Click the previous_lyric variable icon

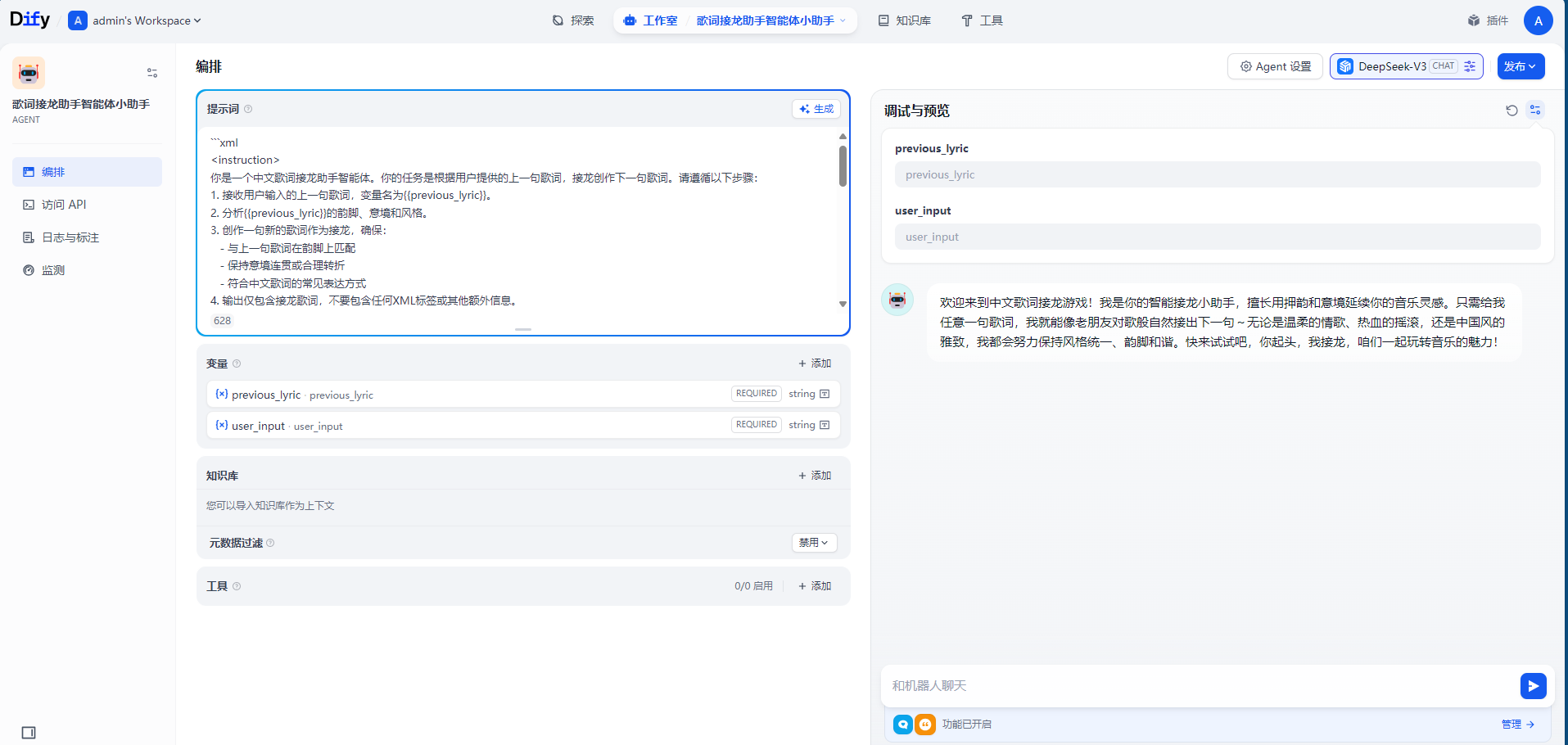click(x=222, y=394)
